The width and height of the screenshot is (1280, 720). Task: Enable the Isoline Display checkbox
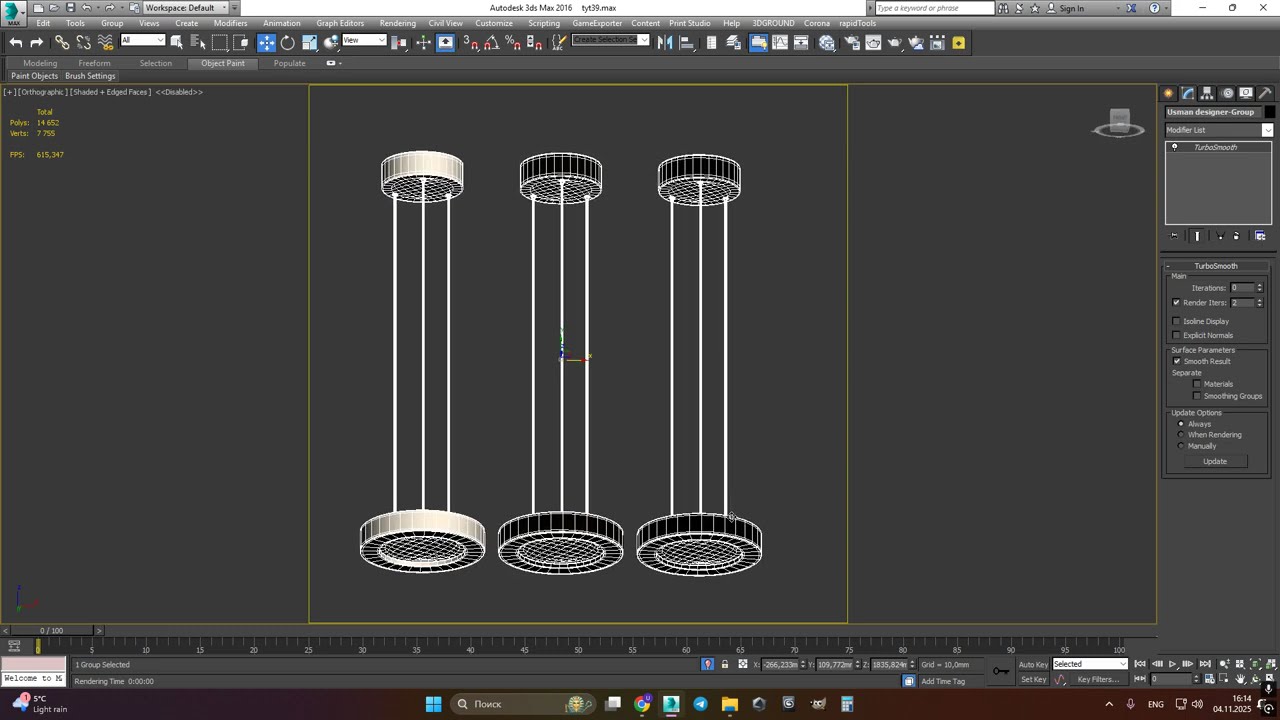click(1176, 321)
